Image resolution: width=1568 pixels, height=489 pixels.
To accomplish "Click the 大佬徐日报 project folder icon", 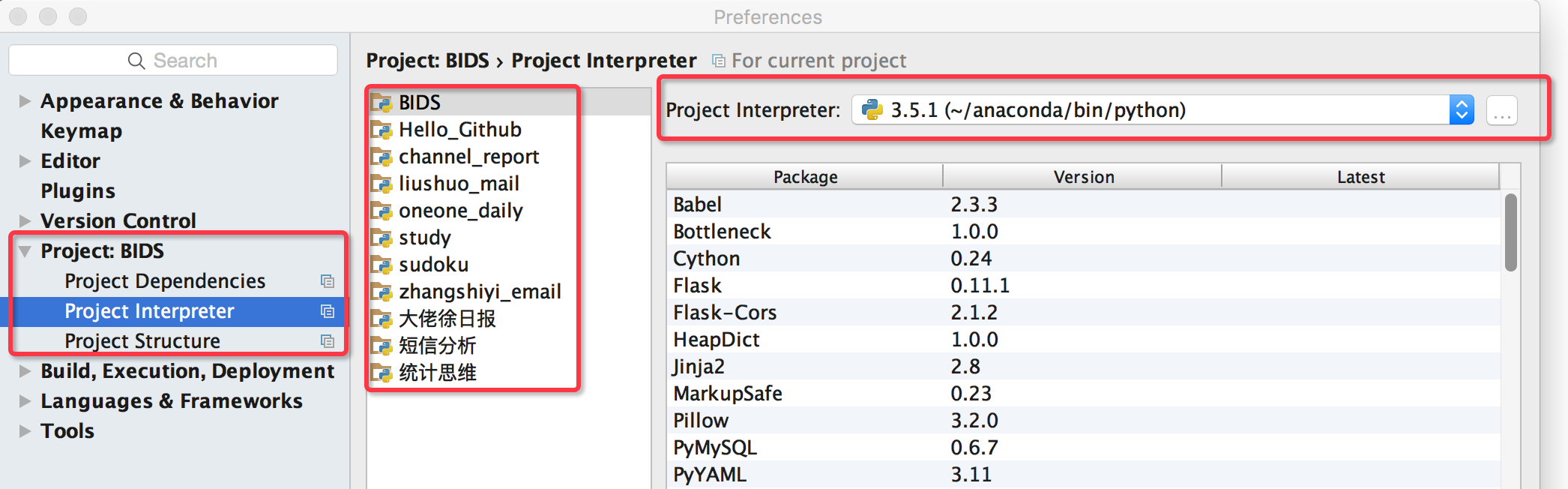I will click(x=382, y=319).
